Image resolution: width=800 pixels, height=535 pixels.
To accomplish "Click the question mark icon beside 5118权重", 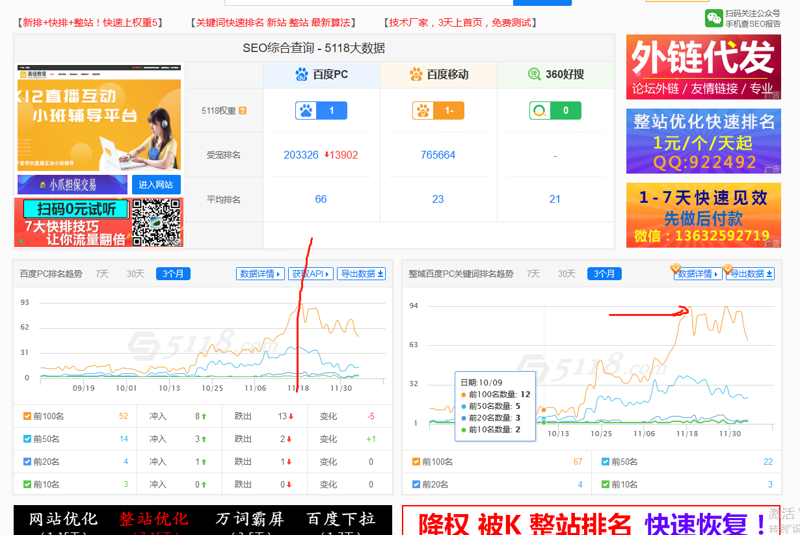I will coord(243,111).
